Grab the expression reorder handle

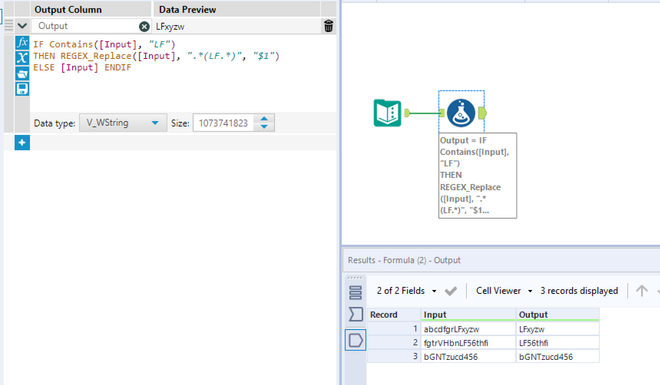tap(9, 26)
